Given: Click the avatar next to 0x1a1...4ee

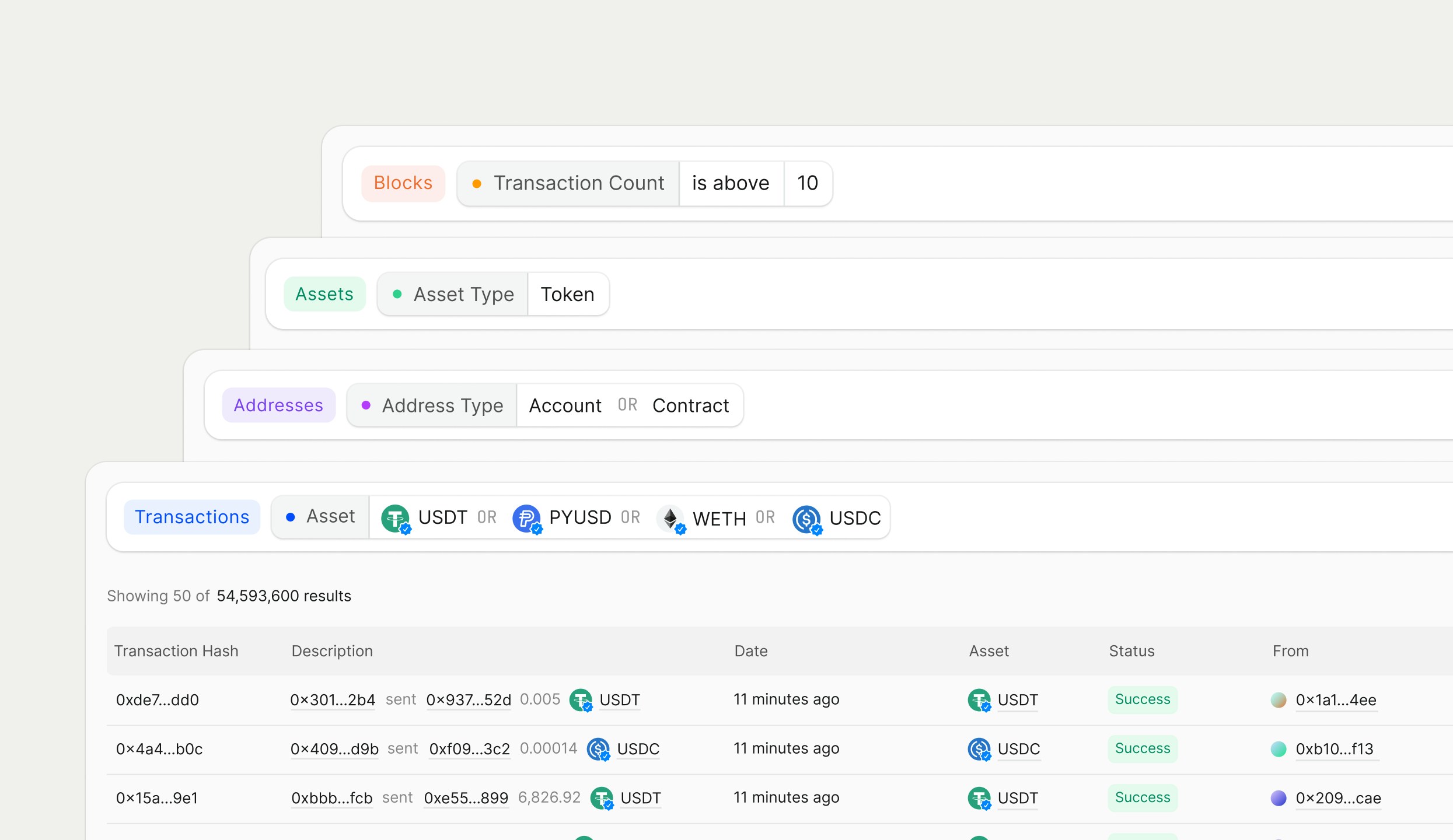Looking at the screenshot, I should pos(1278,700).
